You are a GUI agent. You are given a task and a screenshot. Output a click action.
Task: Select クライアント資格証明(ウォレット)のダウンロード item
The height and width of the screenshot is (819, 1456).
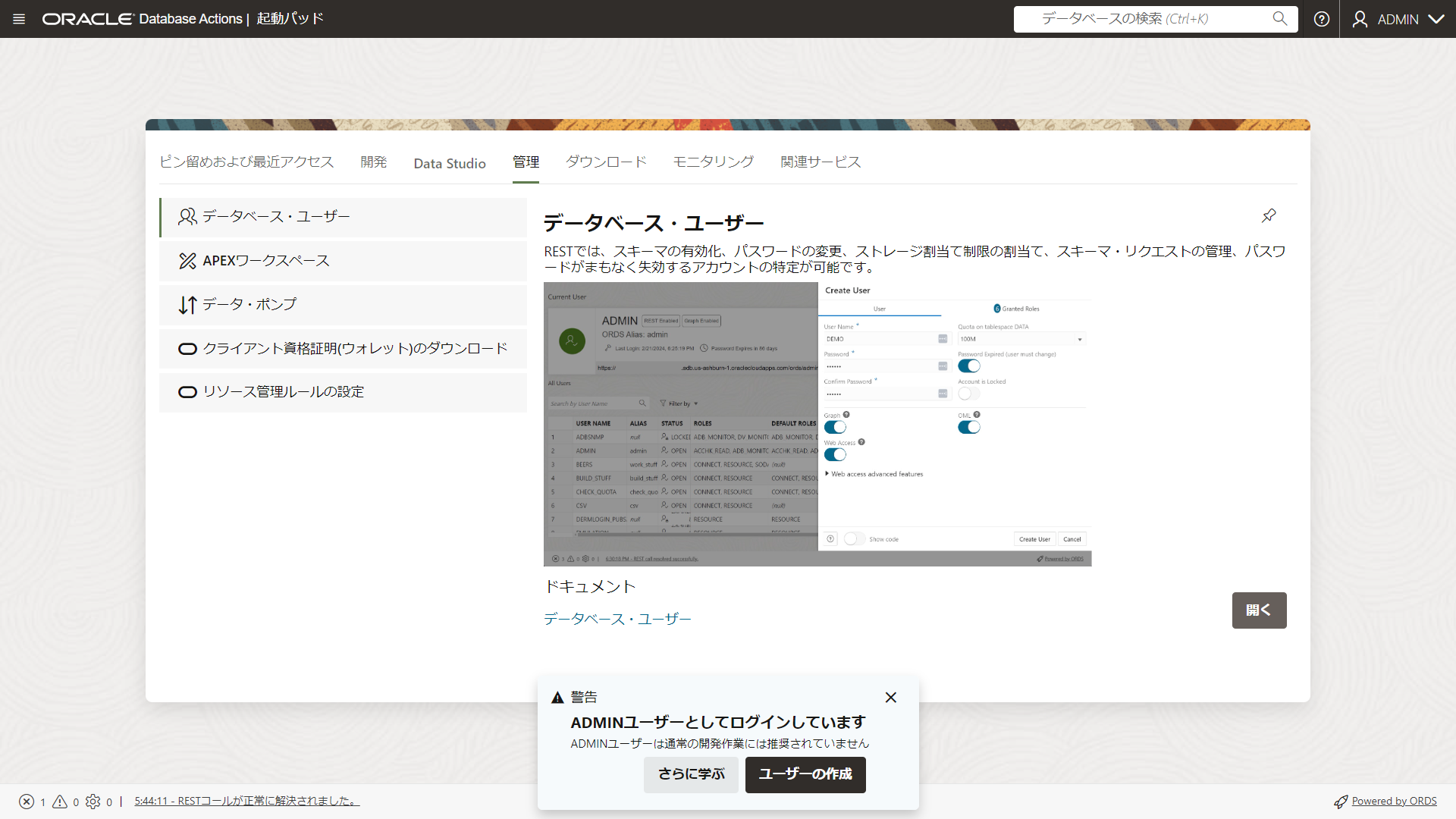343,349
